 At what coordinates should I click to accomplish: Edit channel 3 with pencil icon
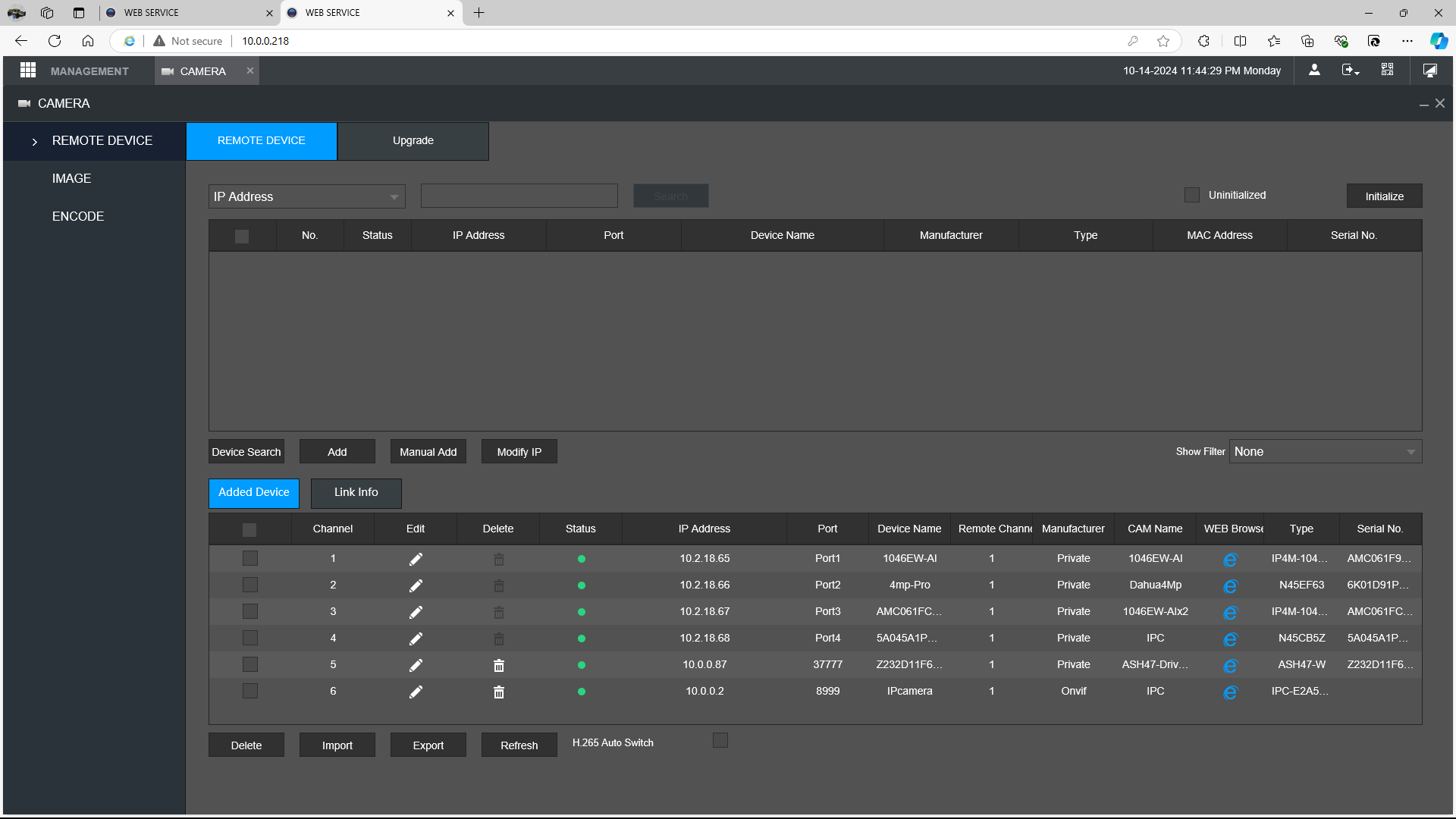pos(416,612)
